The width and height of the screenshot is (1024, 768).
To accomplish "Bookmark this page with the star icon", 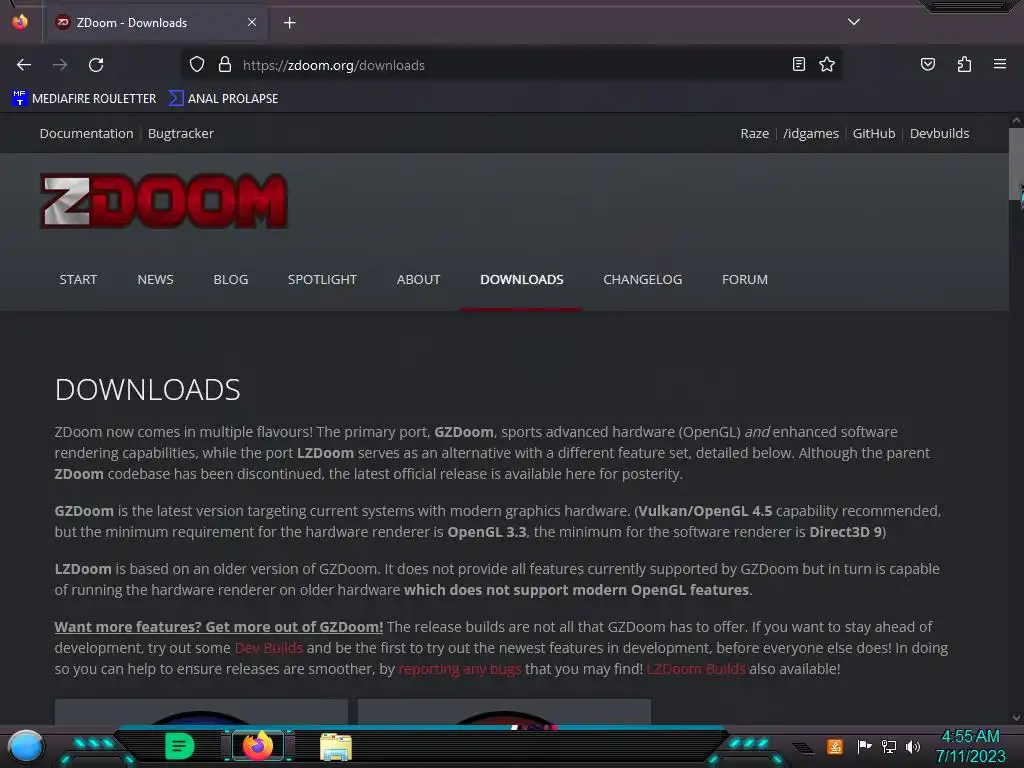I will (827, 64).
